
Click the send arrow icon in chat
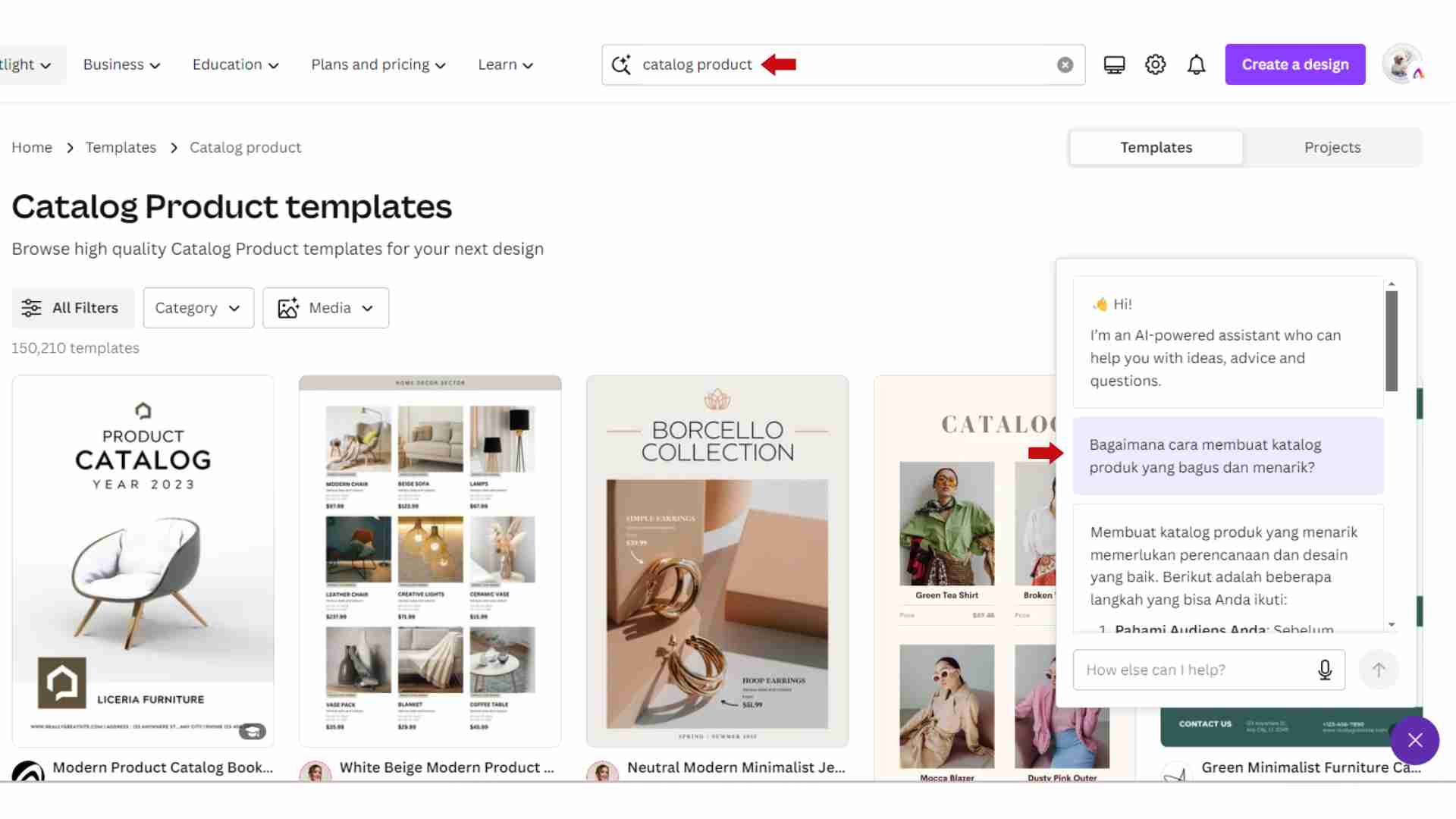point(1378,669)
